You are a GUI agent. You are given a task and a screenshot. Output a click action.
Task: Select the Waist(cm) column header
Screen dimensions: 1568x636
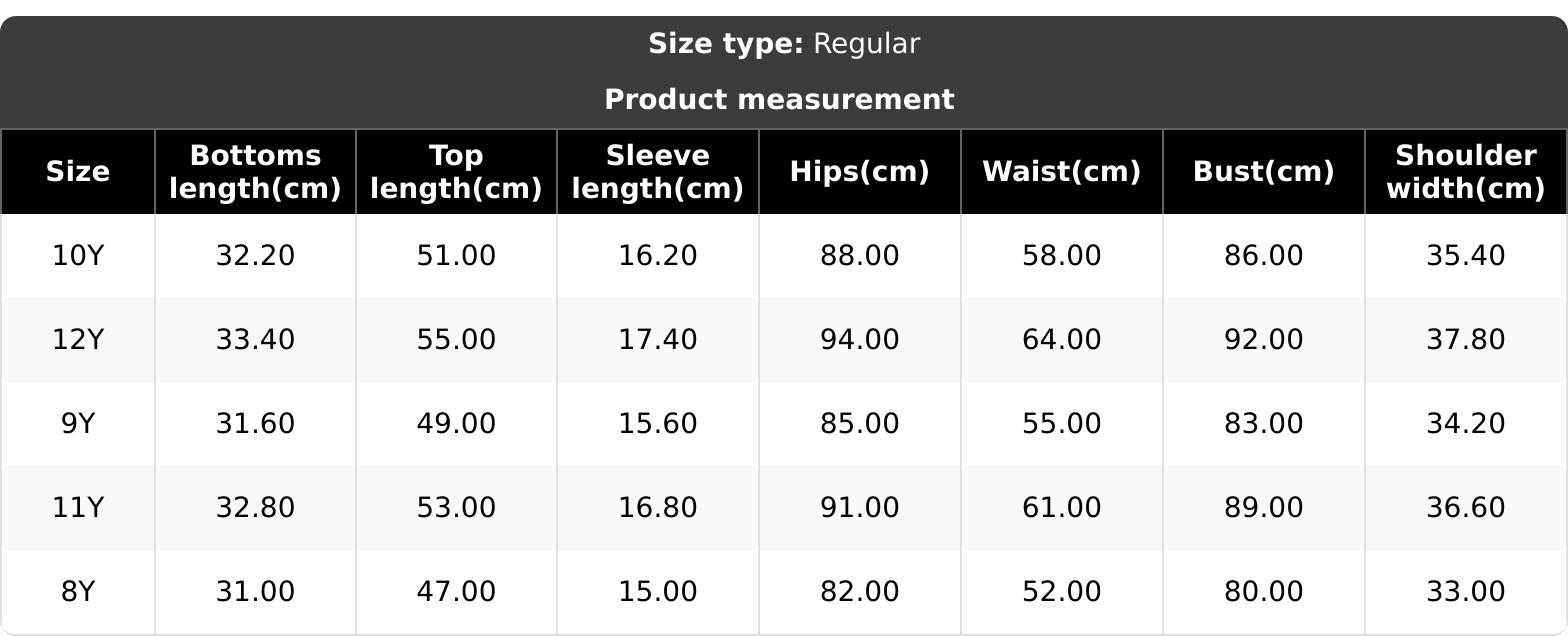(1061, 172)
